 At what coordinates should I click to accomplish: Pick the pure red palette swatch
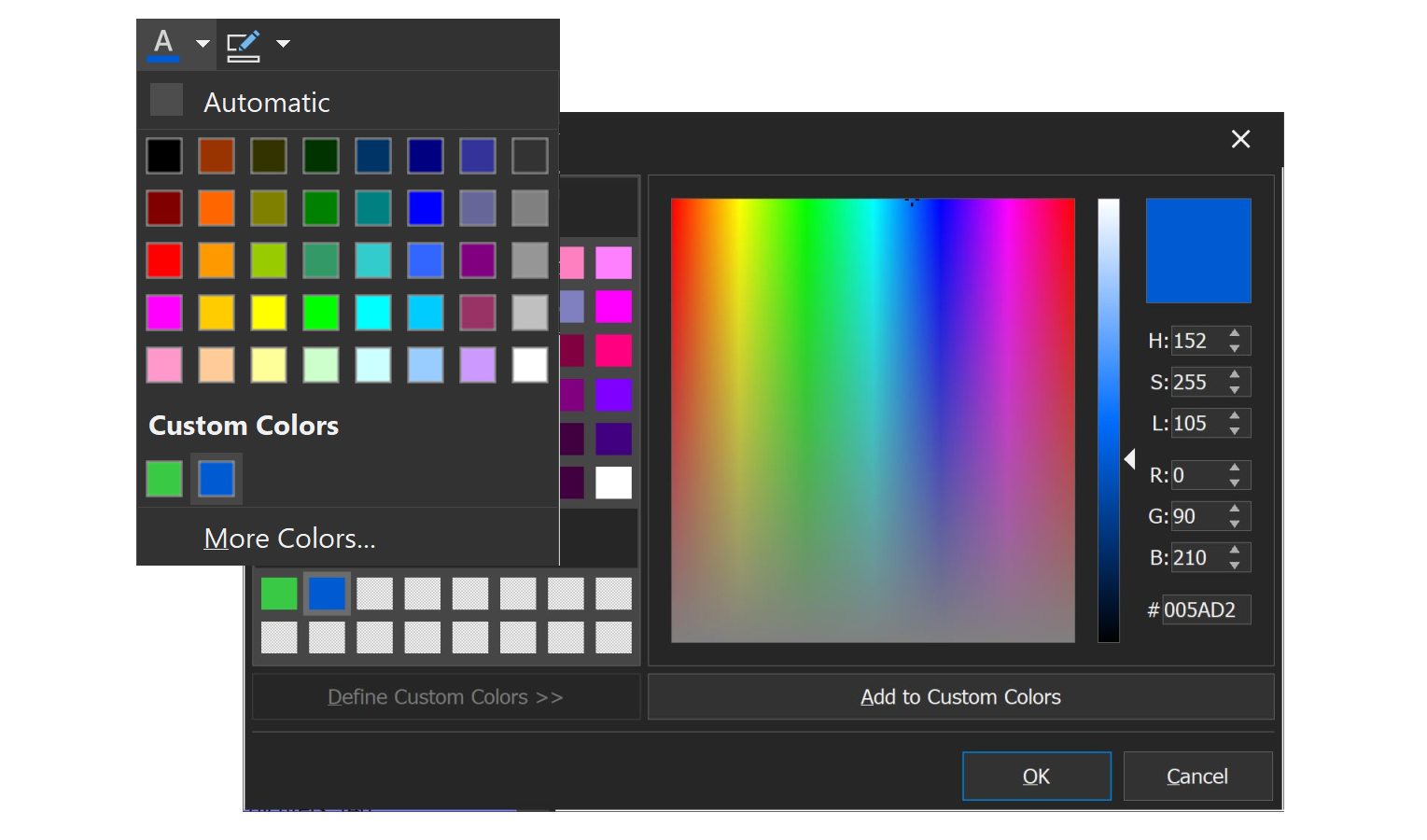coord(164,260)
